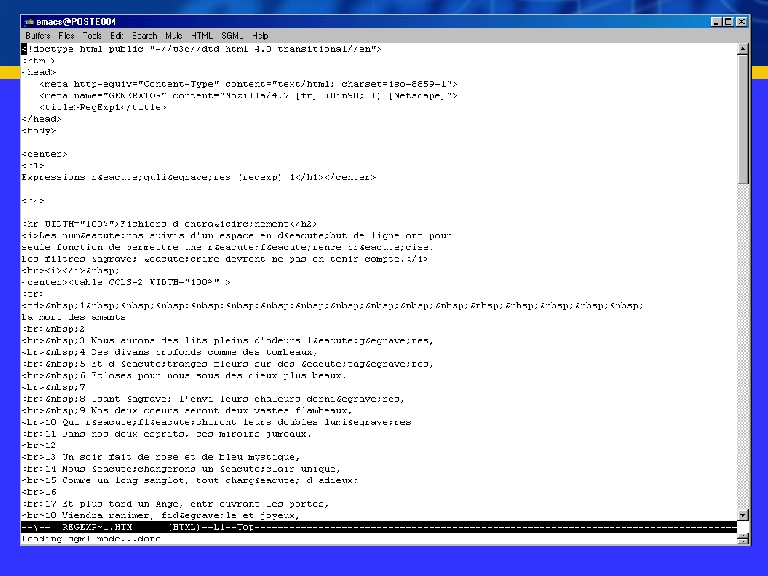Screen dimensions: 768x576
Task: Open the Help menu
Action: point(260,35)
